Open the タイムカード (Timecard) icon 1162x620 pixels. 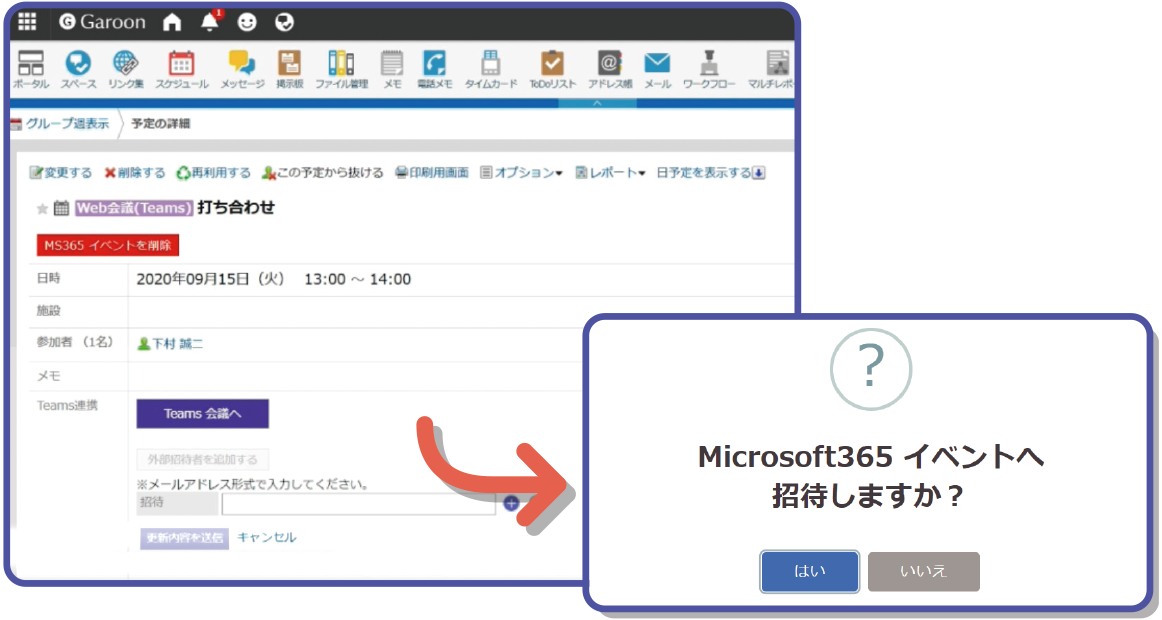point(490,62)
